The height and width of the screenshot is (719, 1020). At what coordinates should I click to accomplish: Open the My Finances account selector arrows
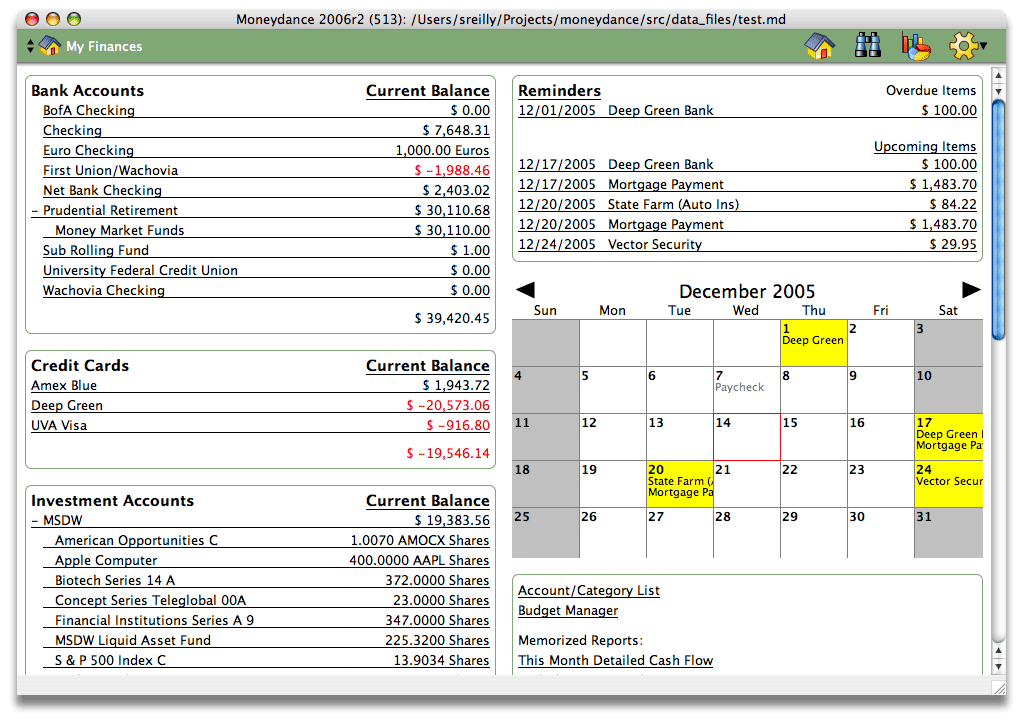tap(30, 46)
